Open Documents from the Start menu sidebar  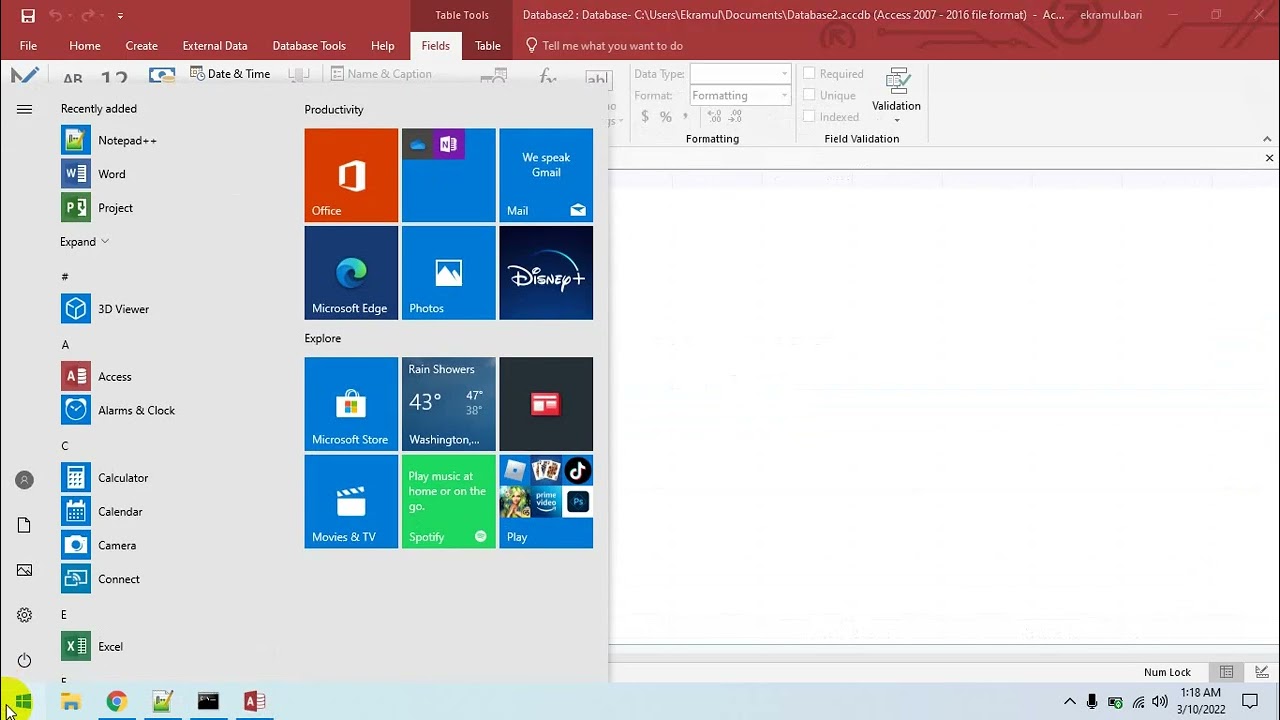pyautogui.click(x=24, y=525)
